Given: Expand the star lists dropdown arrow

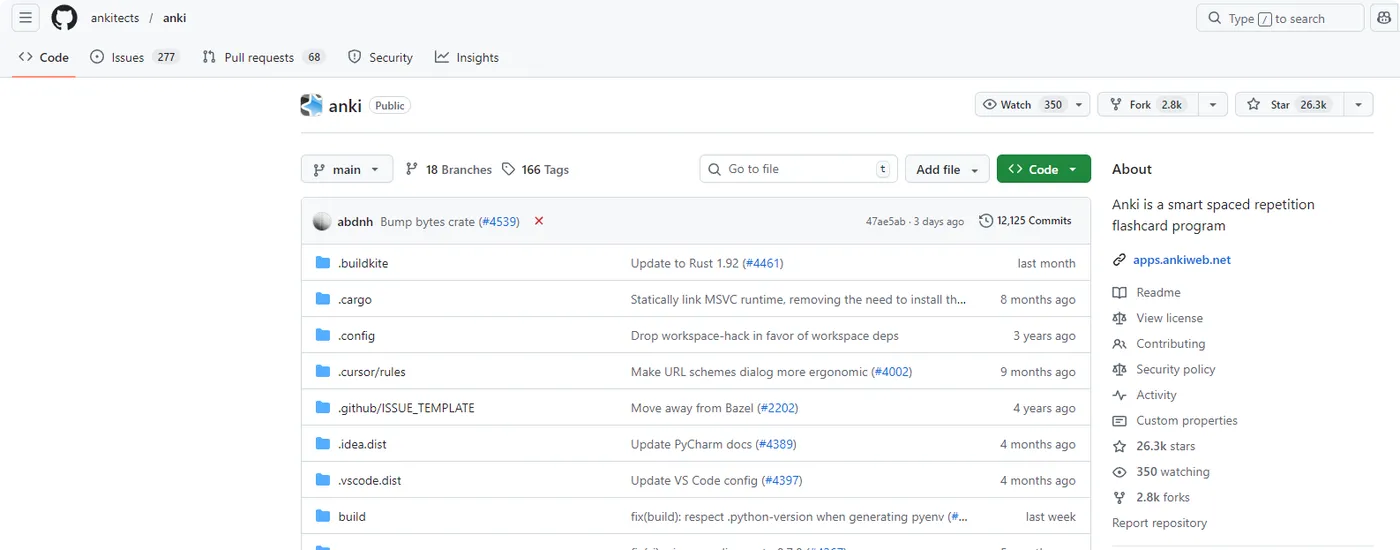Looking at the screenshot, I should click(x=1358, y=105).
